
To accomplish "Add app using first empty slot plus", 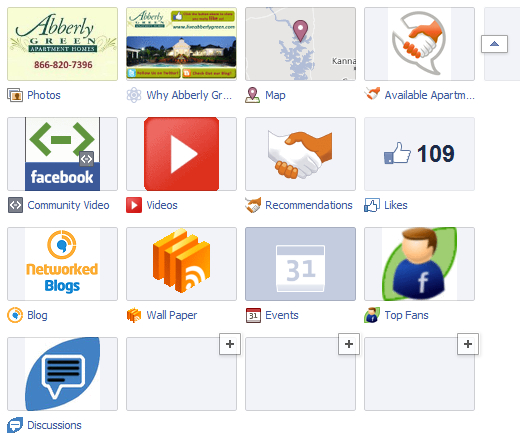I will pyautogui.click(x=230, y=344).
